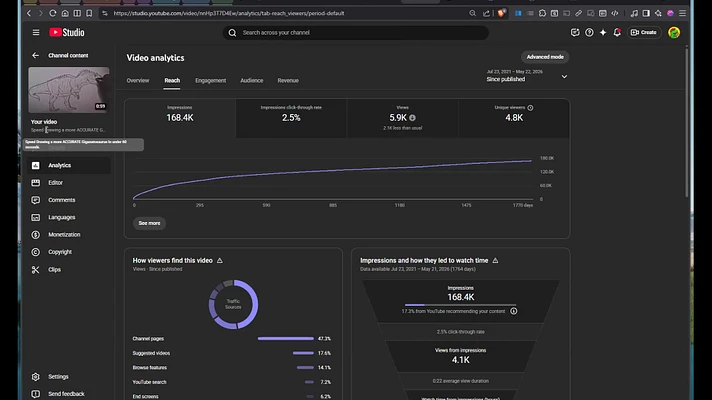Reload the page in browser toolbar

(x=53, y=14)
